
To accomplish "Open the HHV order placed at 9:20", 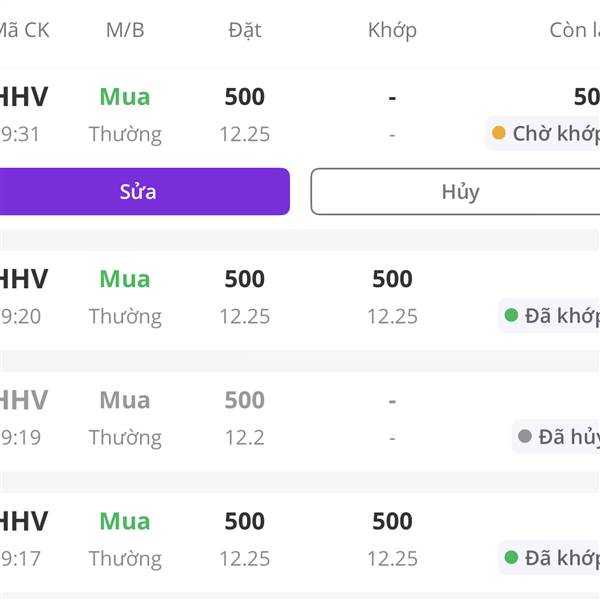I will point(22,279).
